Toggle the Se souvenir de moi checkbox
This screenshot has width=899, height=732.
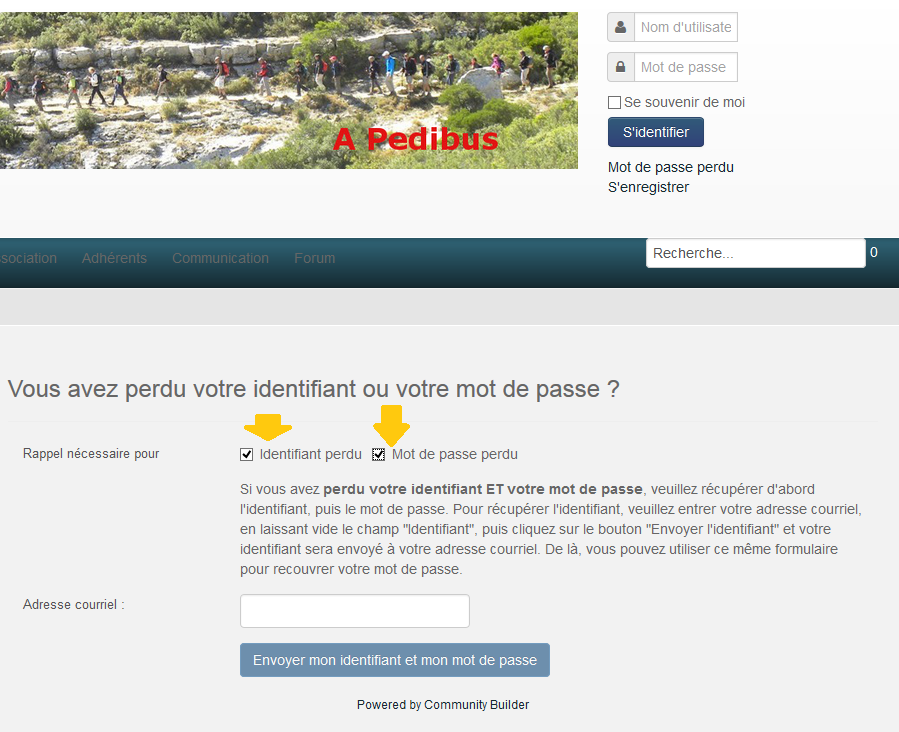click(614, 103)
